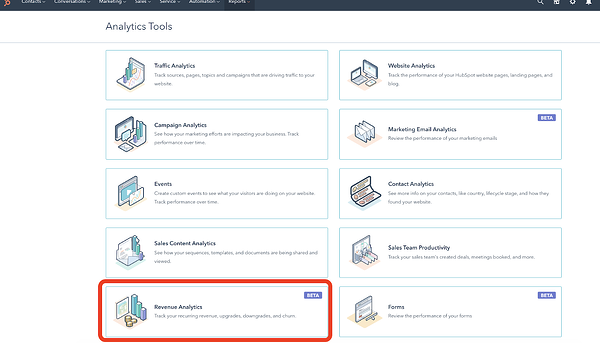600x362 pixels.
Task: Expand the Sales menu
Action: tap(143, 2)
